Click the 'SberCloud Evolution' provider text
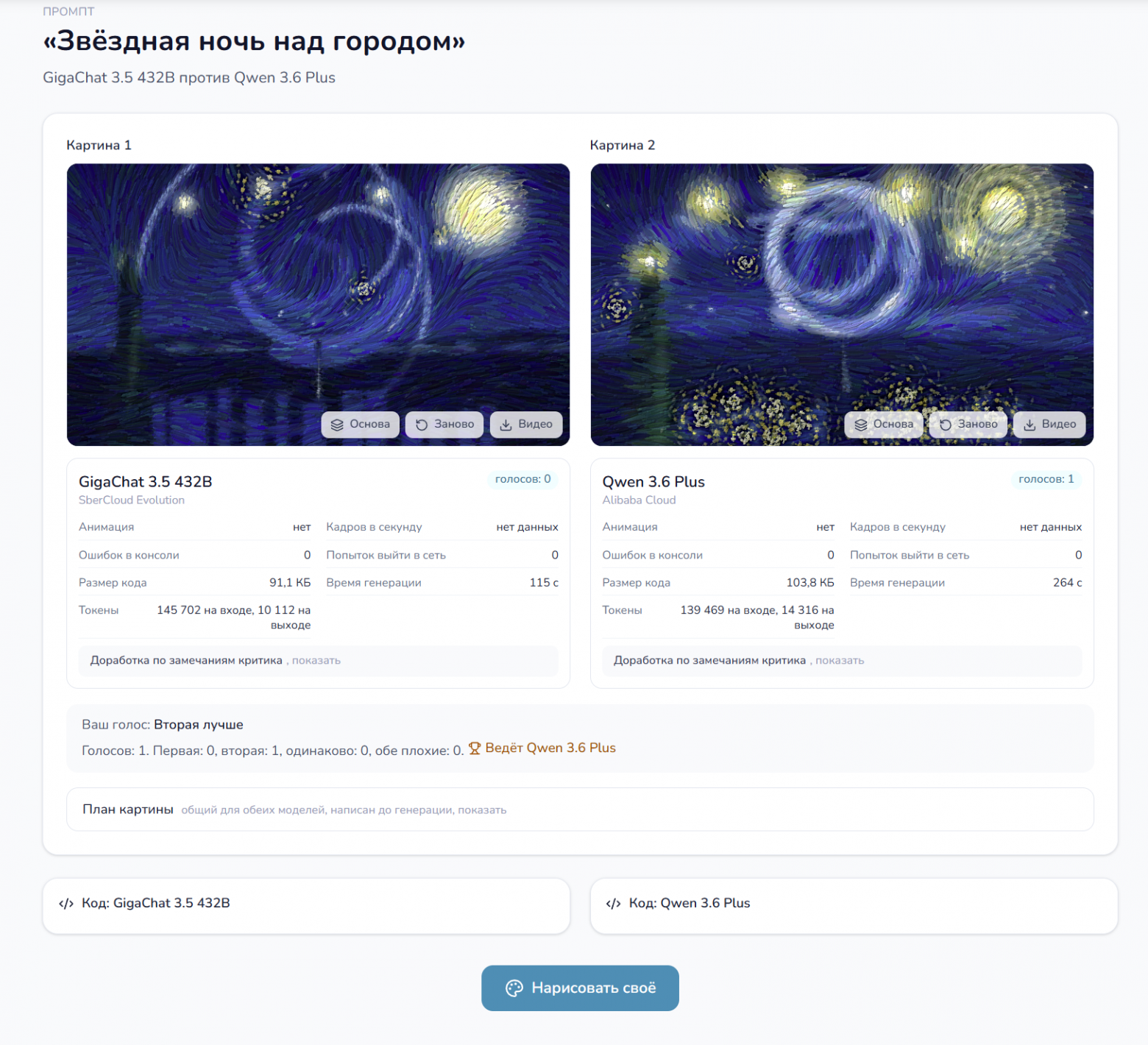1148x1045 pixels. (132, 500)
